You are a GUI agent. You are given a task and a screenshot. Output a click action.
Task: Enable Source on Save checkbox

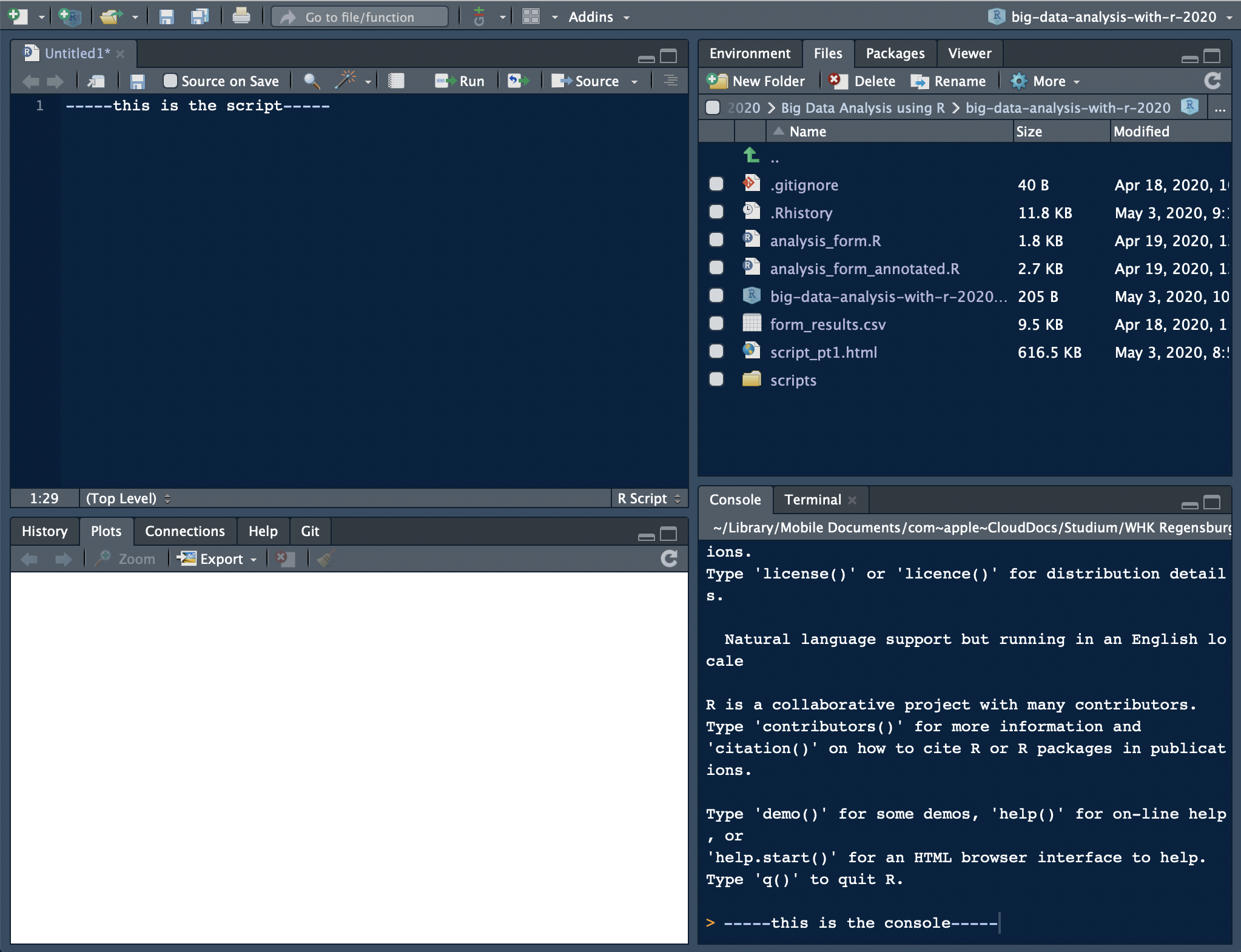click(170, 81)
